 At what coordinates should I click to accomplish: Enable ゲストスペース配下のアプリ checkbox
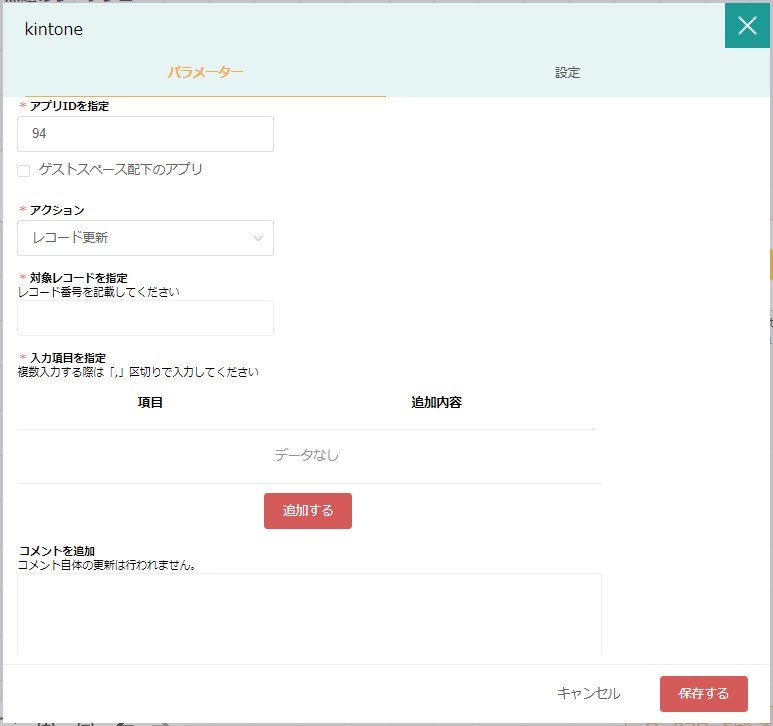click(24, 171)
